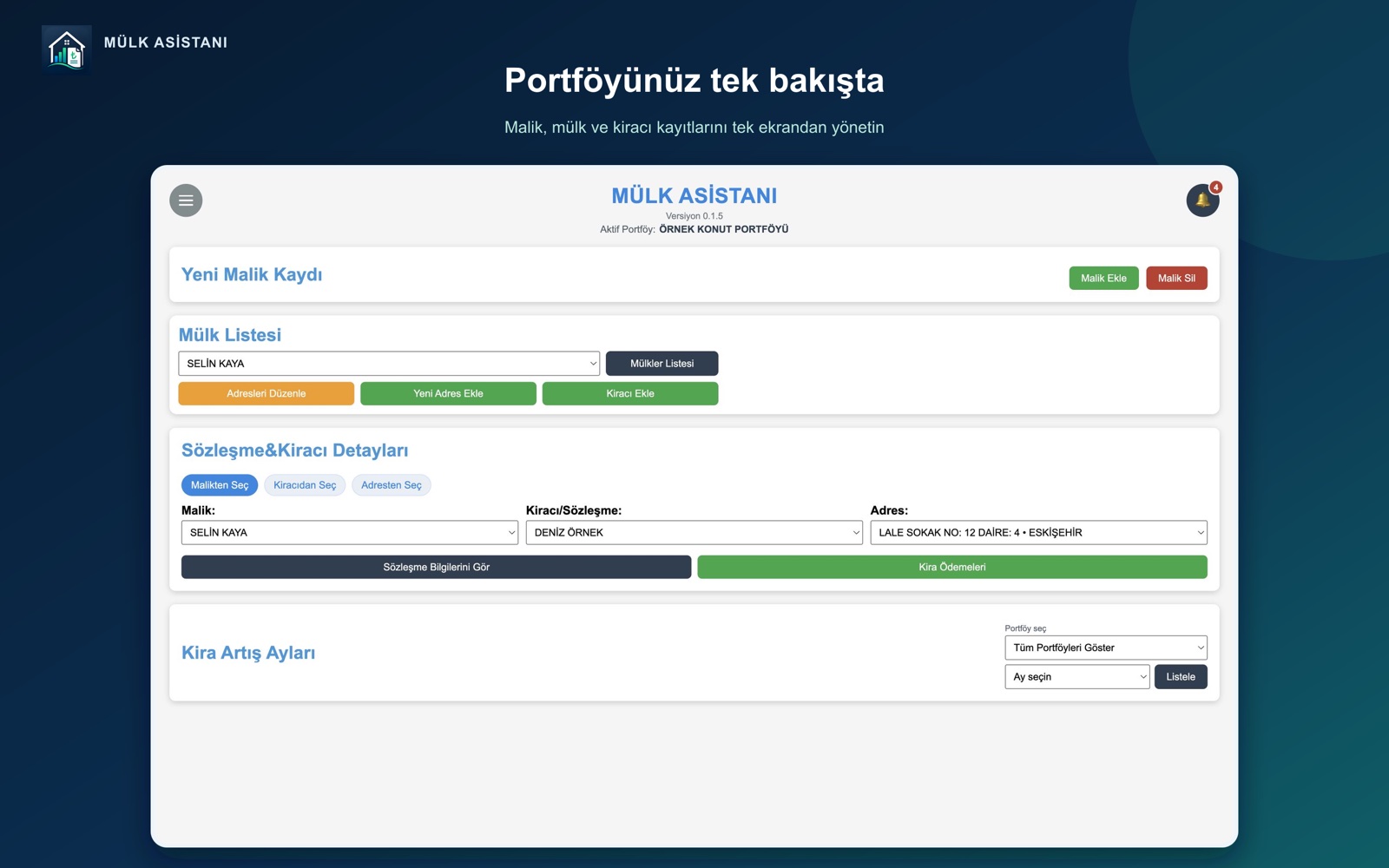The image size is (1389, 868).
Task: Open the Adres dropdown
Action: pos(1038,532)
